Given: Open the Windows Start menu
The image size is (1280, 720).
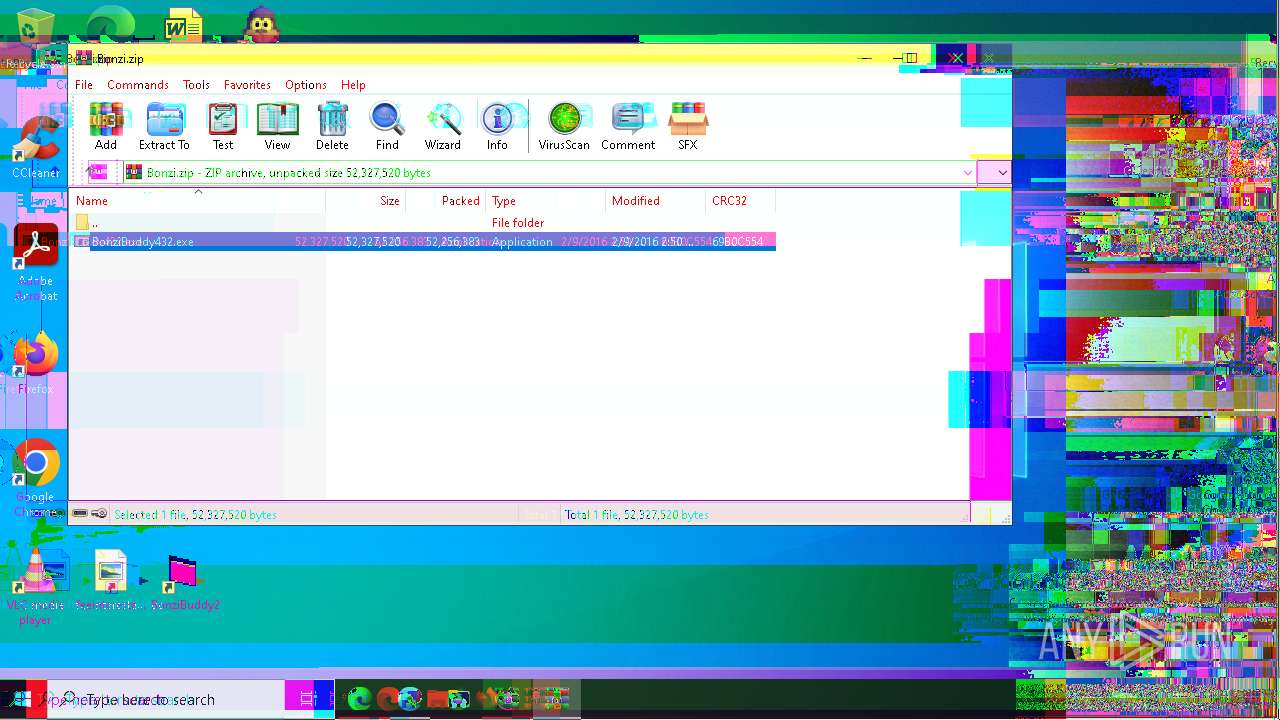Looking at the screenshot, I should tap(22, 699).
